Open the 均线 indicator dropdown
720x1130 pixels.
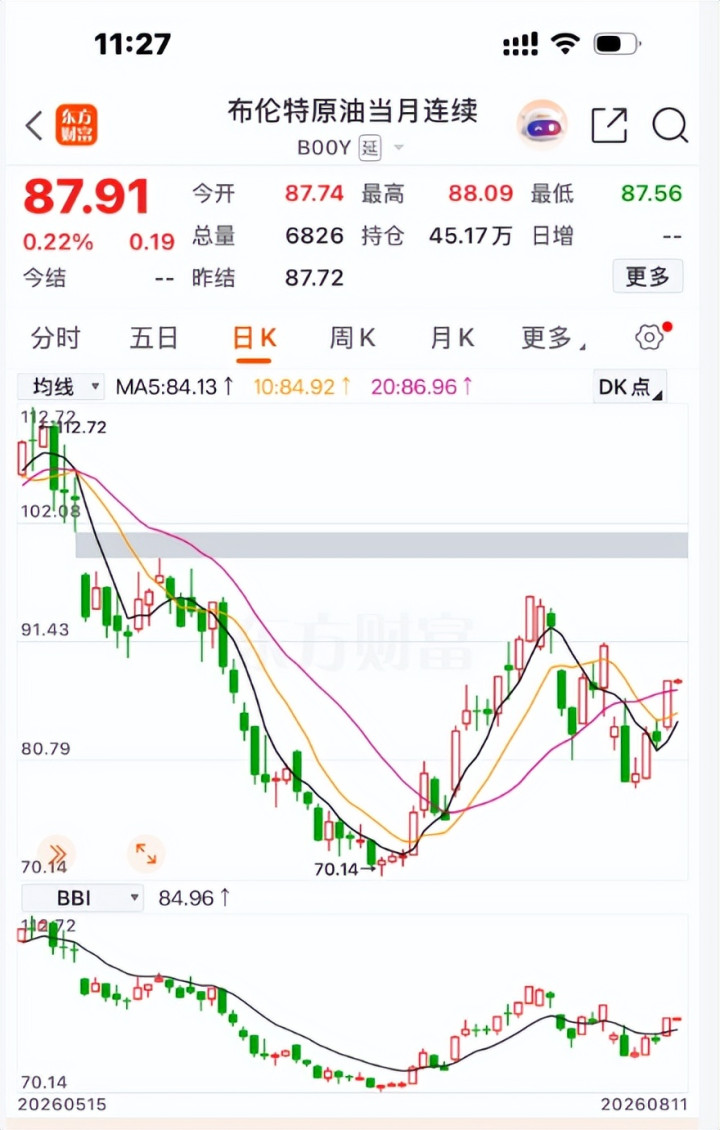[x=61, y=387]
